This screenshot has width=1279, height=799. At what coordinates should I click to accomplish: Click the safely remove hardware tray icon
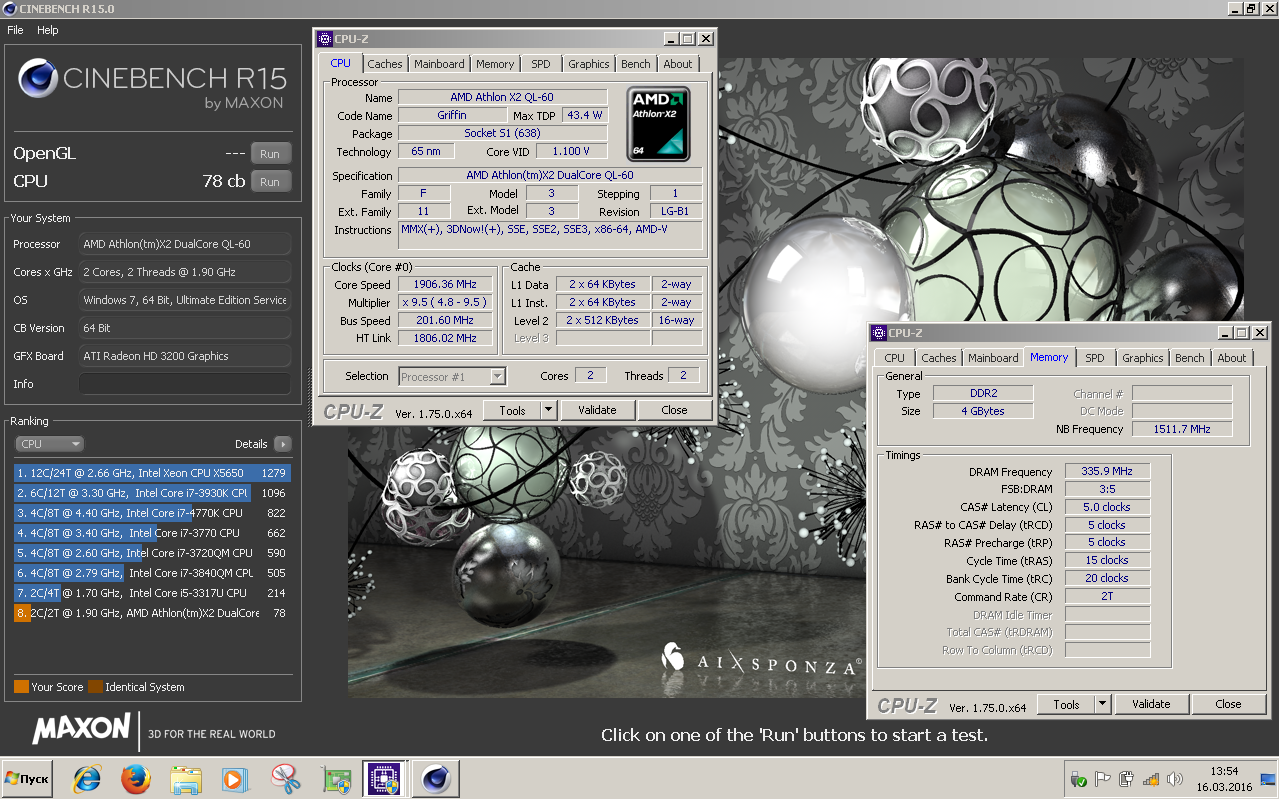1079,779
